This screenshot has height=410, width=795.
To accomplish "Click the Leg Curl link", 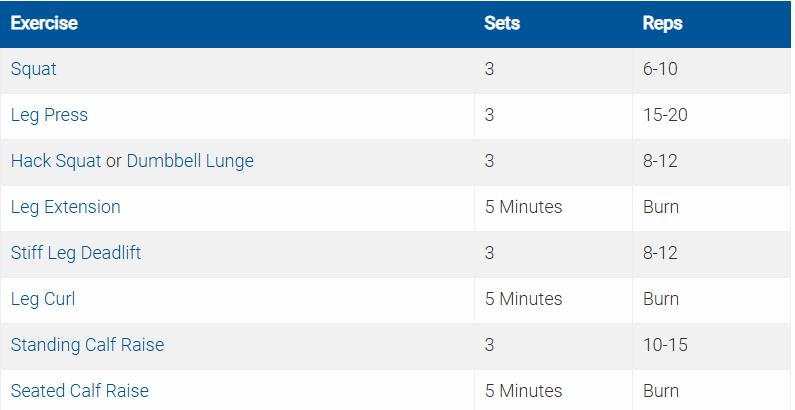I will (x=43, y=299).
